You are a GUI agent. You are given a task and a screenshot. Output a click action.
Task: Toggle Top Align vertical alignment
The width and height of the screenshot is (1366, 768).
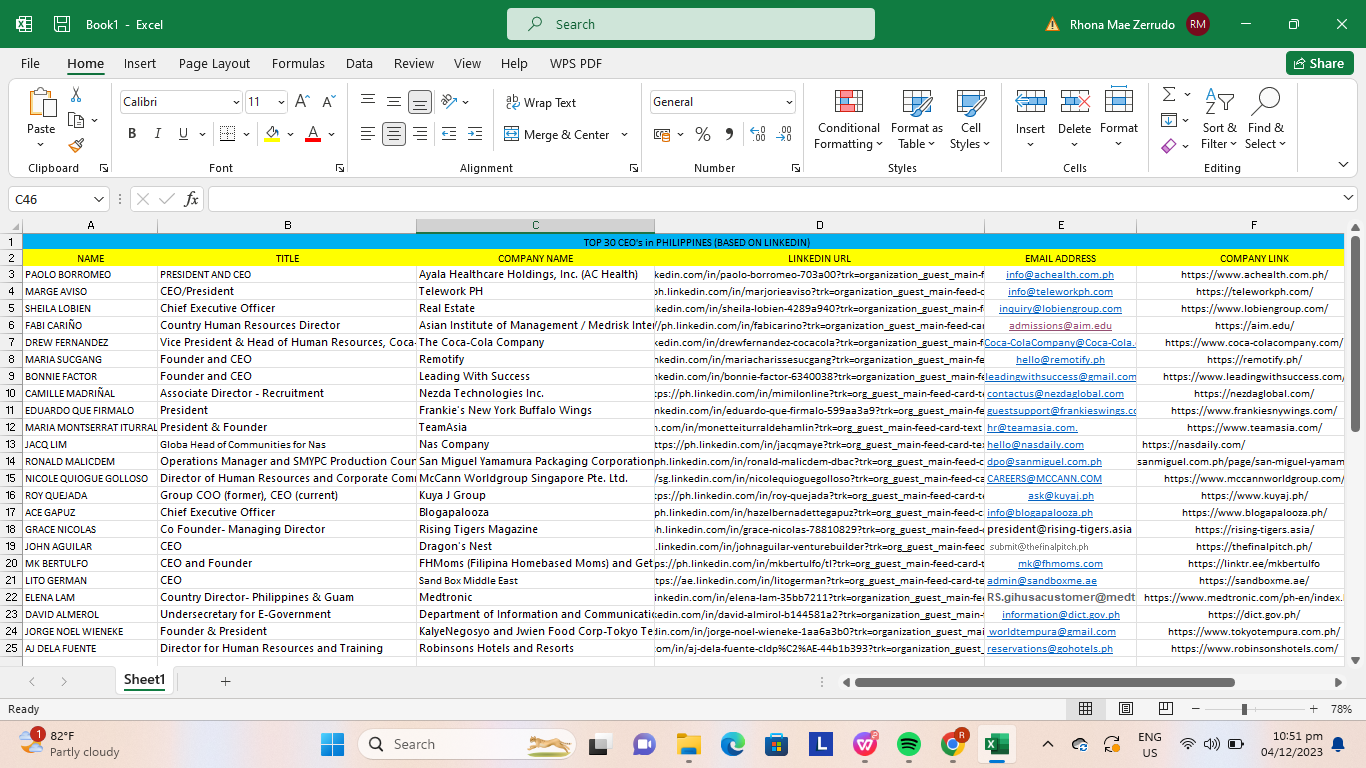click(x=368, y=102)
